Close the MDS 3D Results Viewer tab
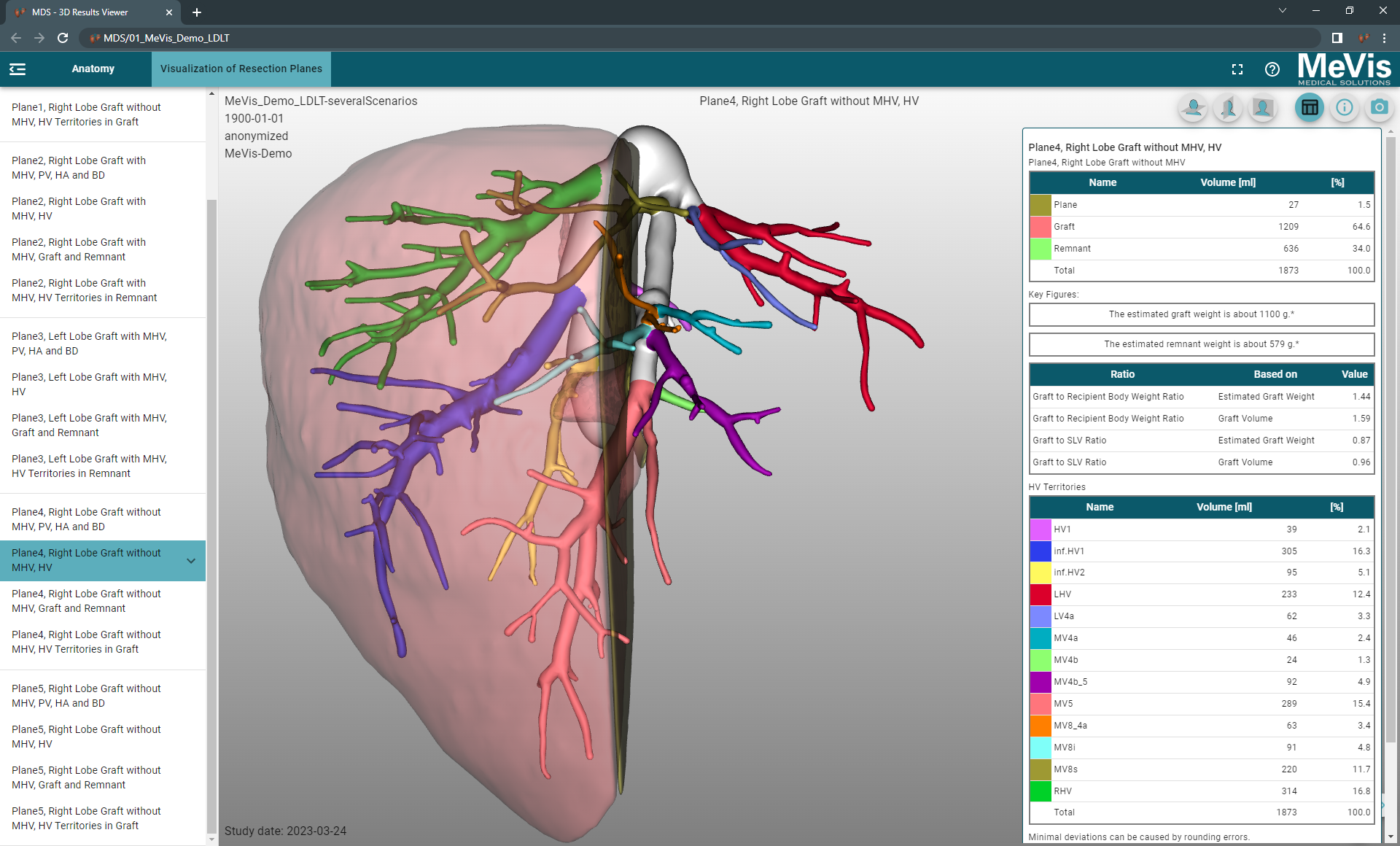The width and height of the screenshot is (1400, 846). [x=169, y=12]
